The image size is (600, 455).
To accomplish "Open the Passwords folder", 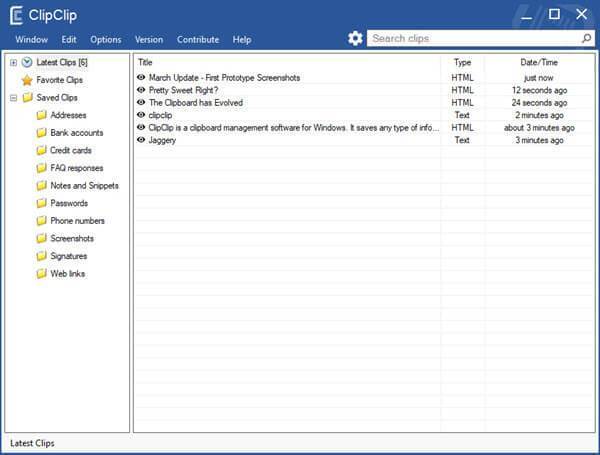I will click(69, 203).
